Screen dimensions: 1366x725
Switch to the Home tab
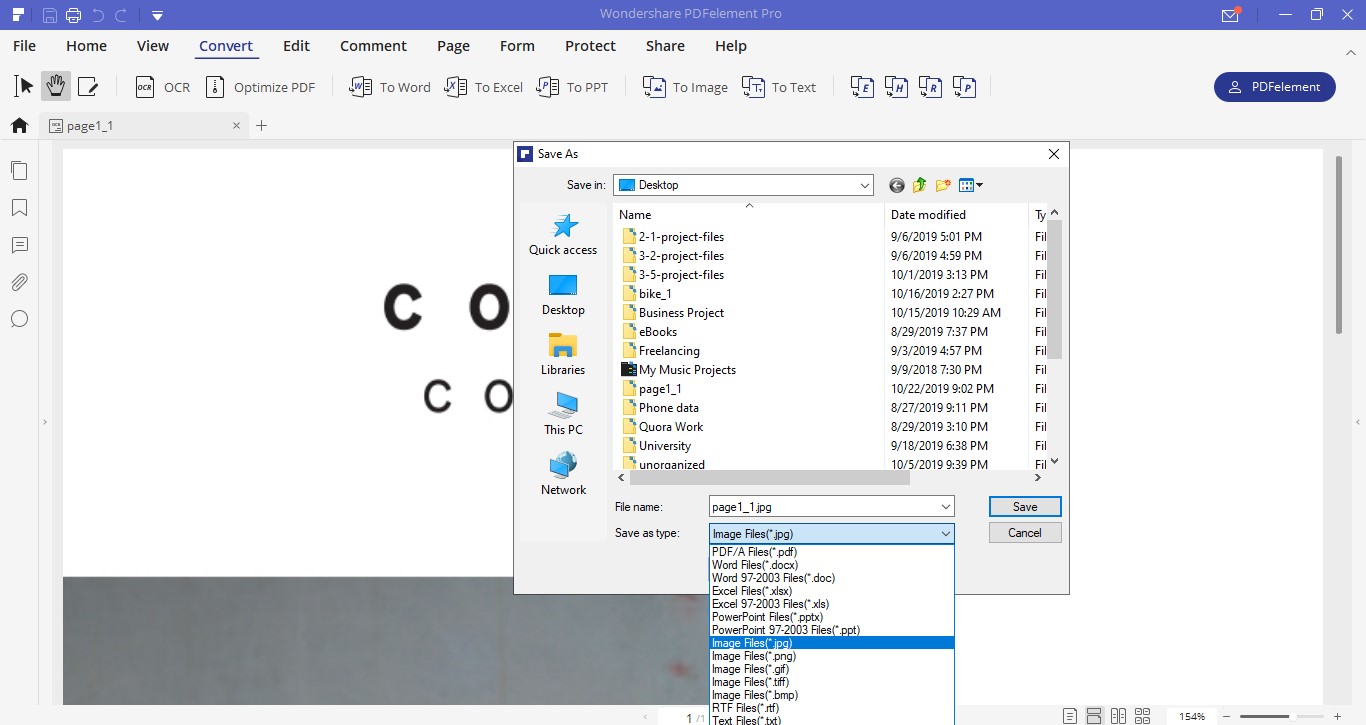(86, 46)
